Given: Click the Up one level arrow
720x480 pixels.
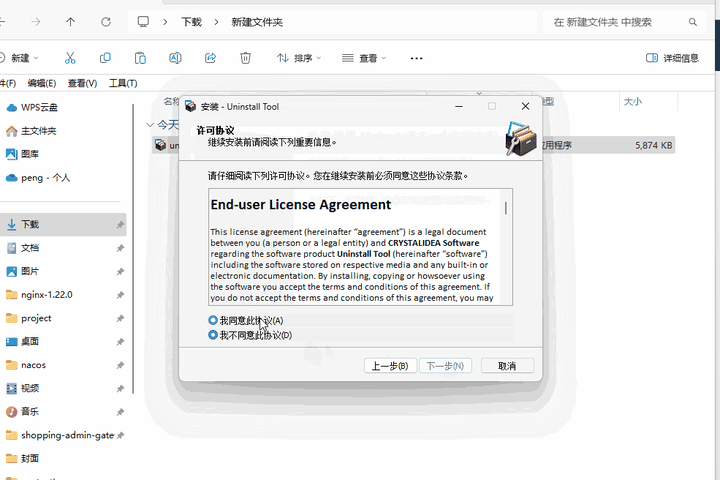Looking at the screenshot, I should 70,22.
